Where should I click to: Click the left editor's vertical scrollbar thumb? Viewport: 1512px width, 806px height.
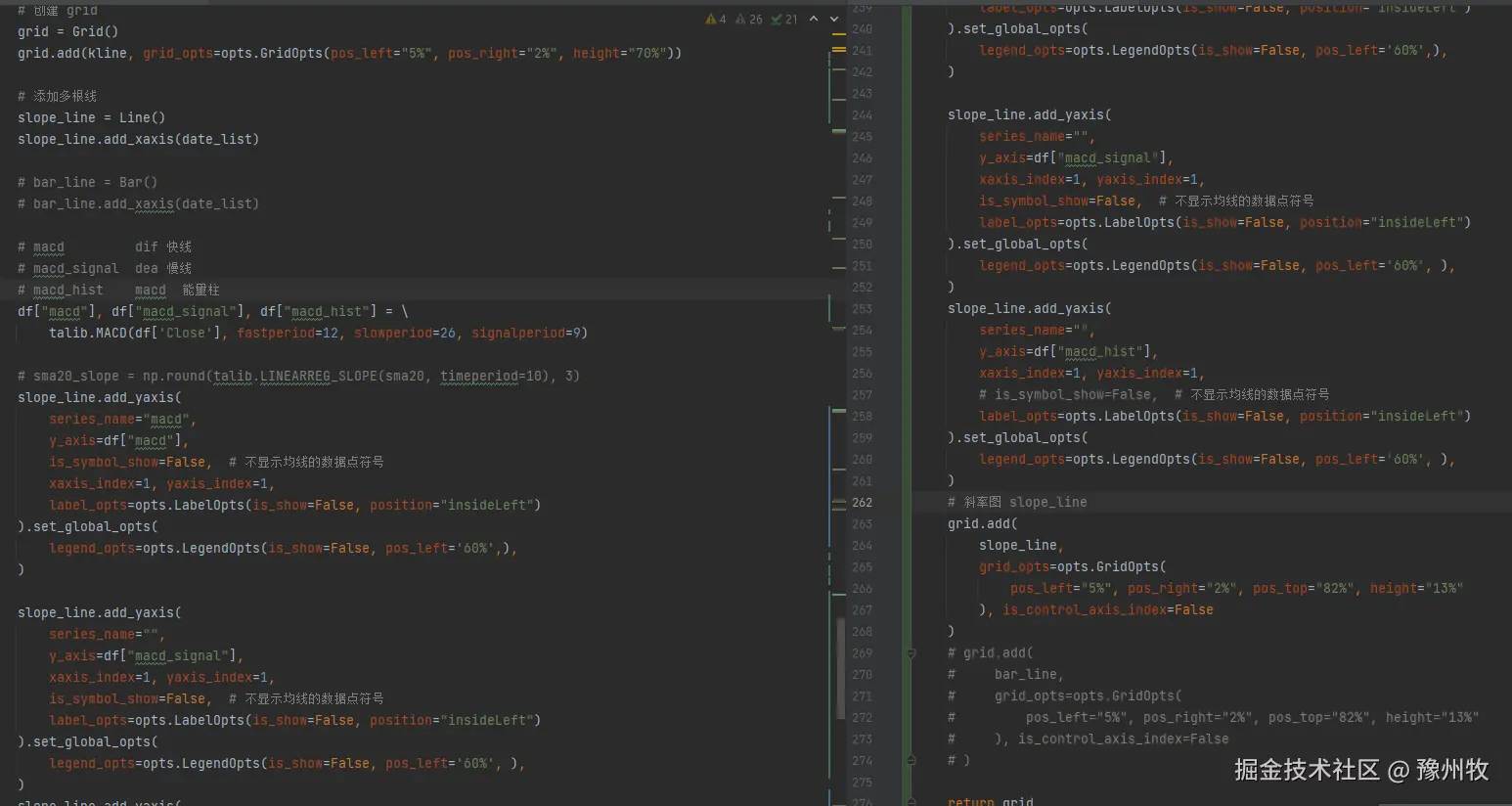click(840, 668)
